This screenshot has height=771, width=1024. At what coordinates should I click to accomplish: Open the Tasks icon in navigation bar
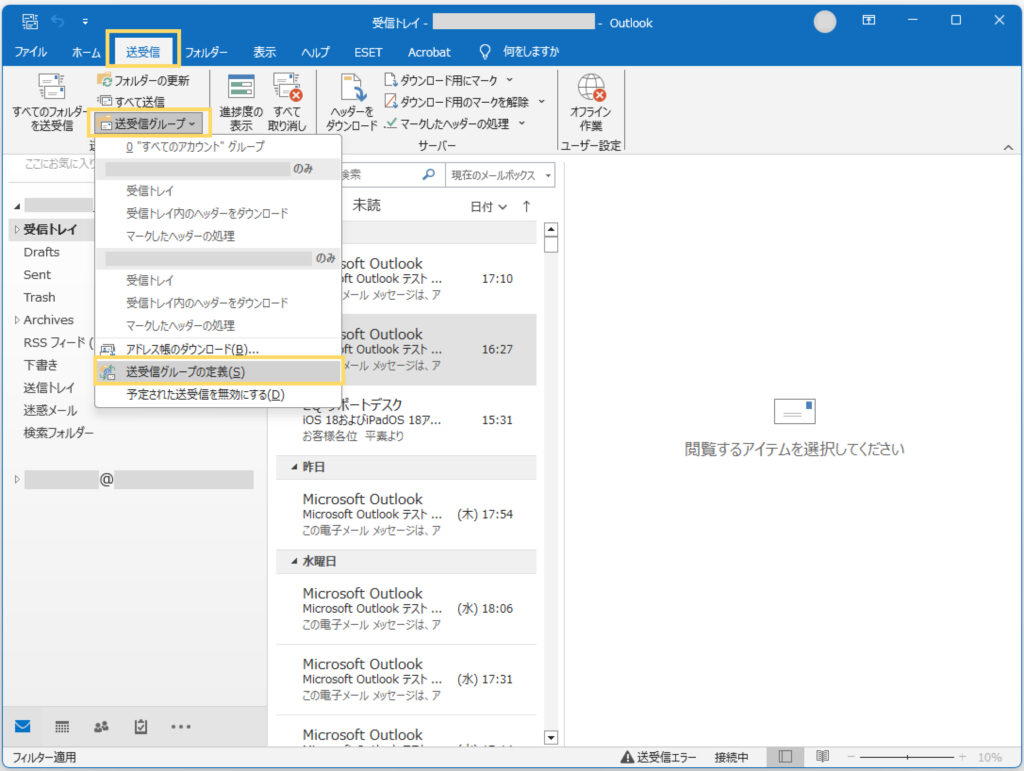coord(141,727)
